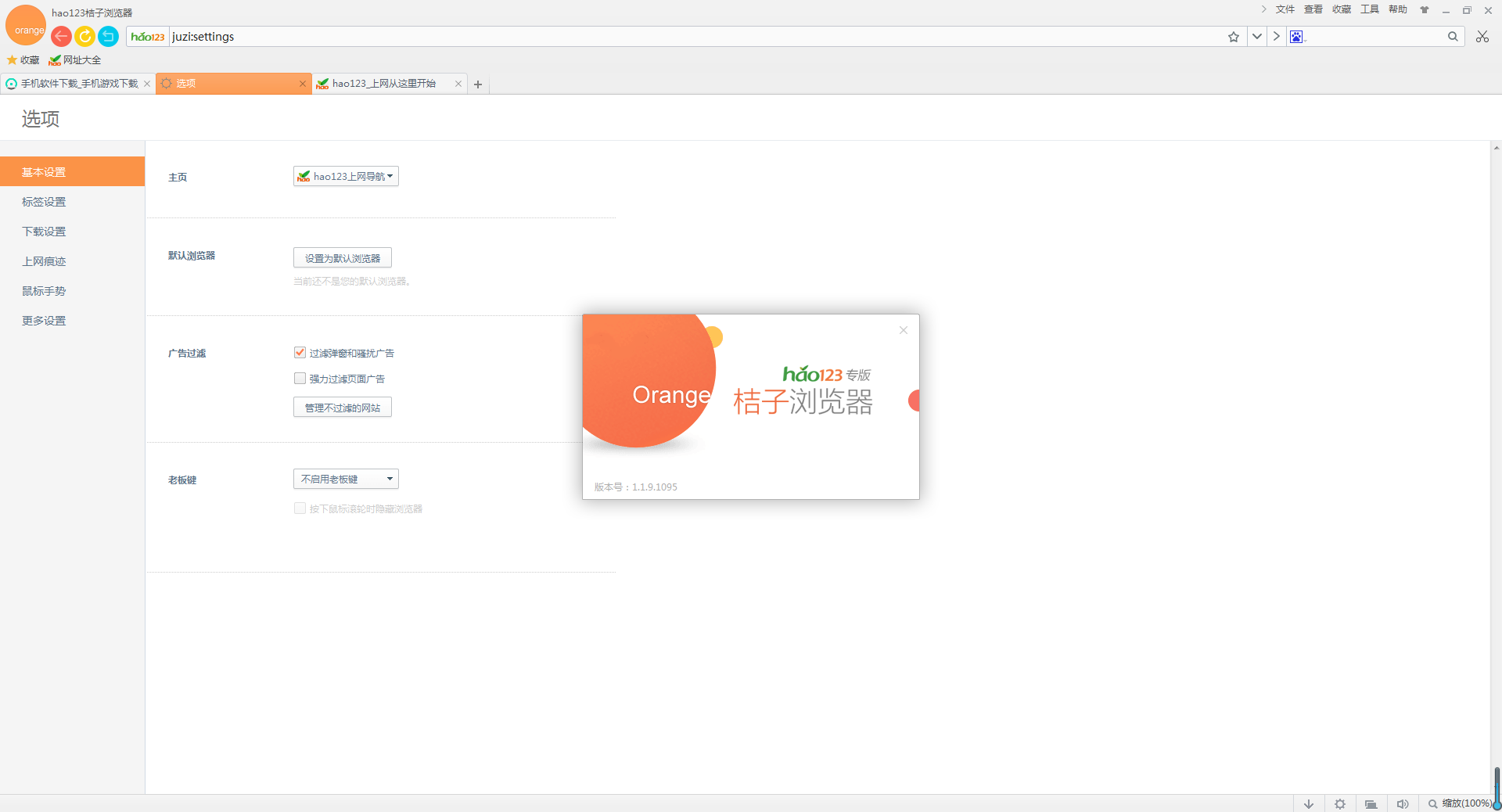Screen dimensions: 1502x812
Task: Toggle 过滤弹窗和骚扰广告 checkbox
Action: click(x=300, y=353)
